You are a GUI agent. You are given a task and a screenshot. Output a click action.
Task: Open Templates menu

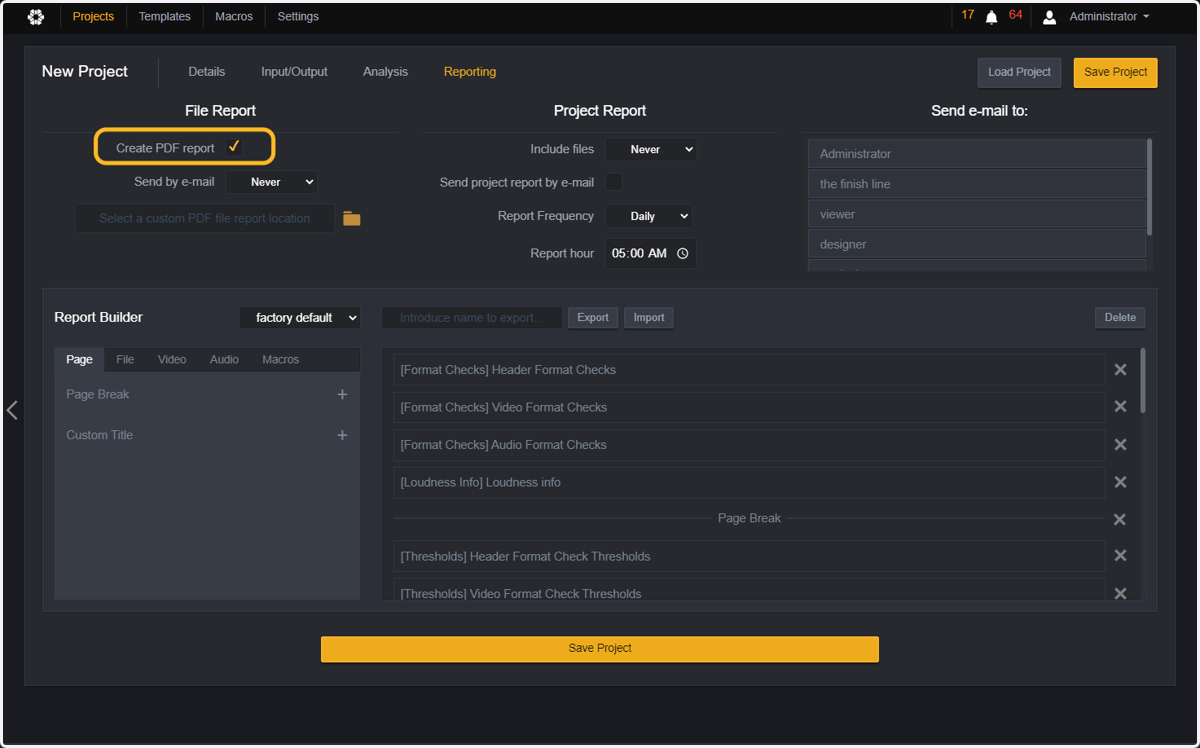tap(165, 17)
